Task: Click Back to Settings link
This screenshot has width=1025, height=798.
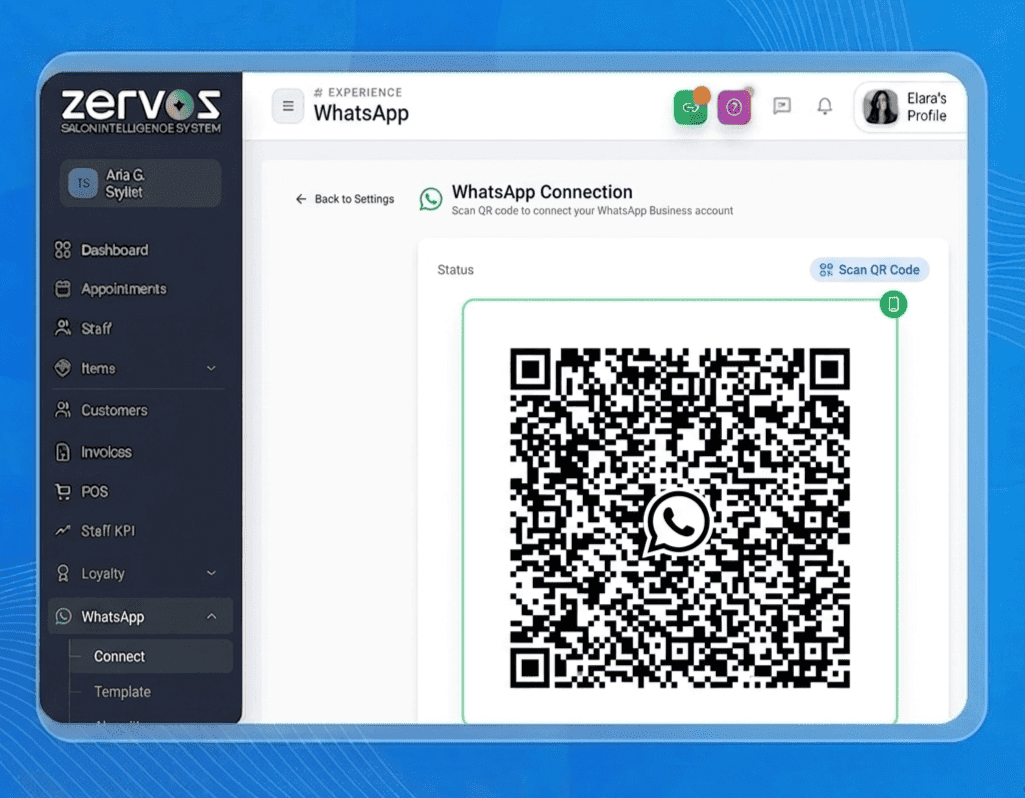Action: coord(345,199)
